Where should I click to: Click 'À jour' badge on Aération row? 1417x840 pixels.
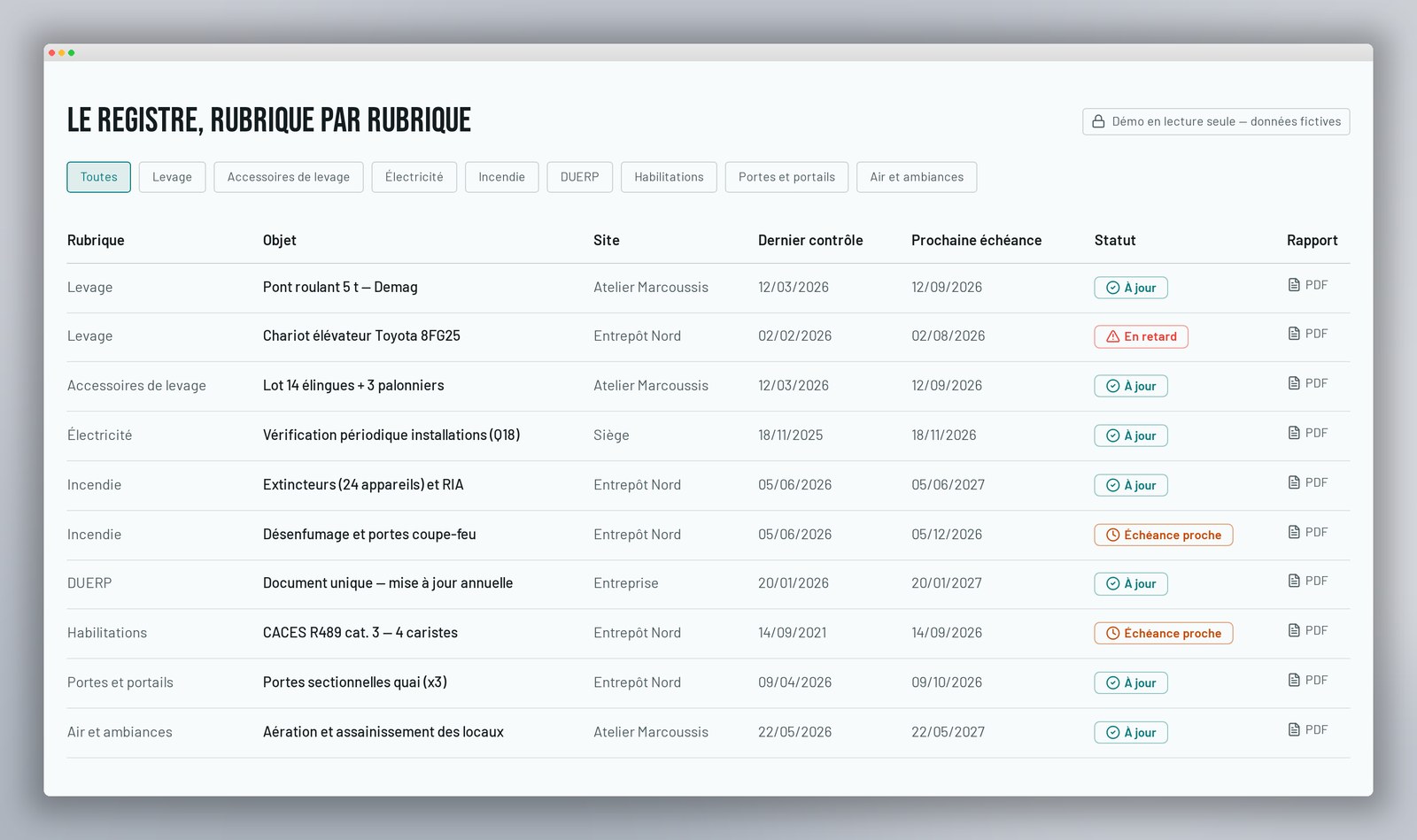(x=1131, y=732)
